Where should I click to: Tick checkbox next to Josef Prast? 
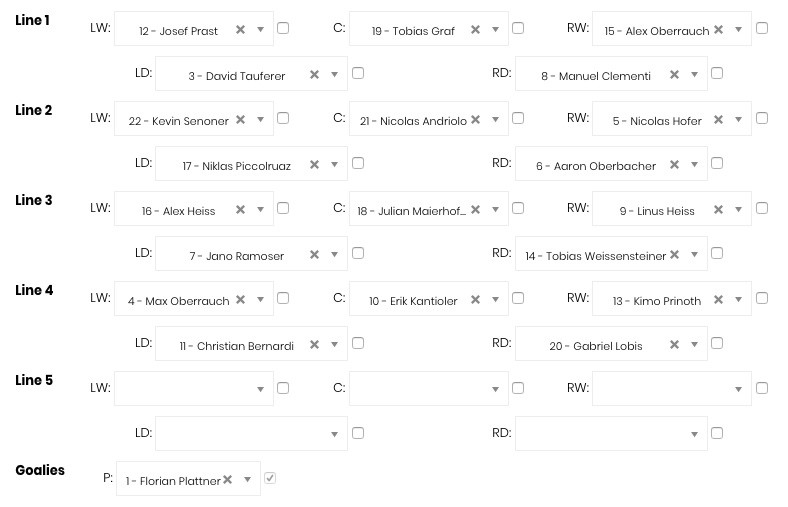click(283, 29)
